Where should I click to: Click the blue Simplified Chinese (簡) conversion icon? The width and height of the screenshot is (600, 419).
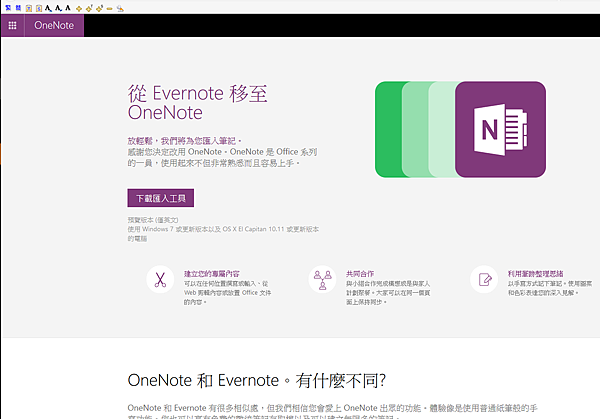click(x=18, y=8)
